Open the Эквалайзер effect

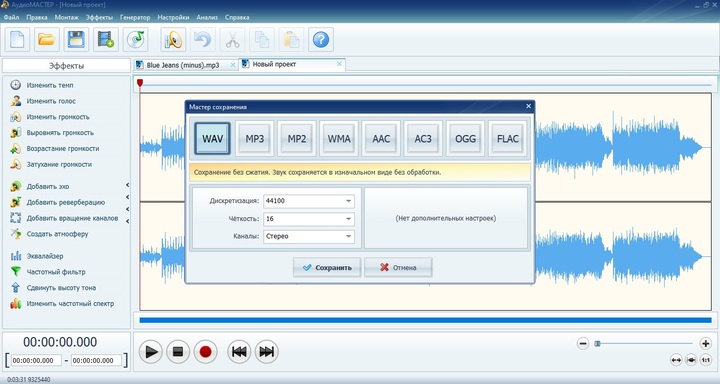(x=37, y=256)
